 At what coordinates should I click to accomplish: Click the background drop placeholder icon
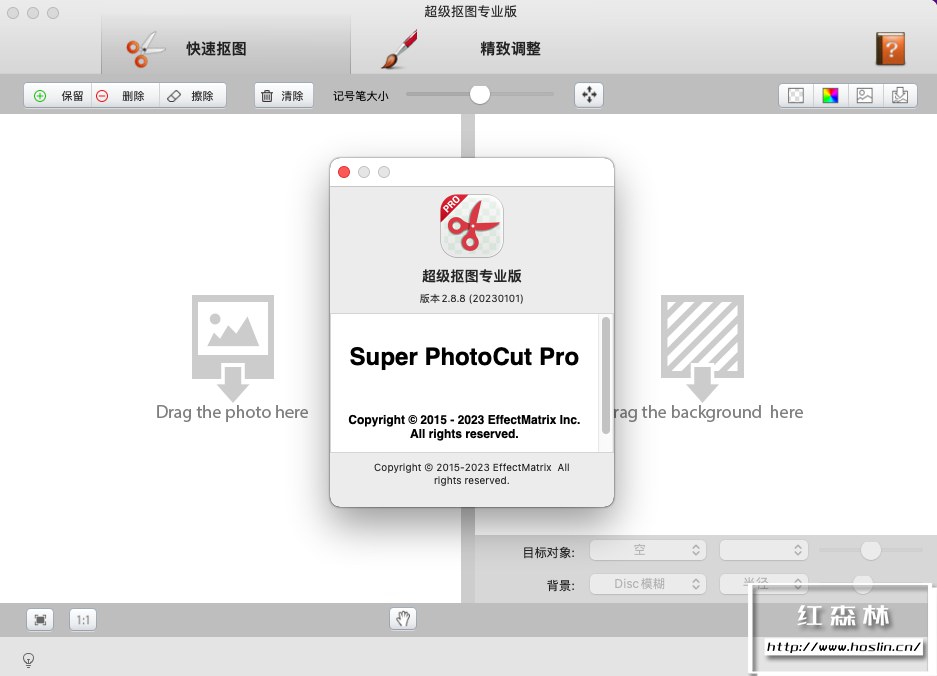pos(702,348)
